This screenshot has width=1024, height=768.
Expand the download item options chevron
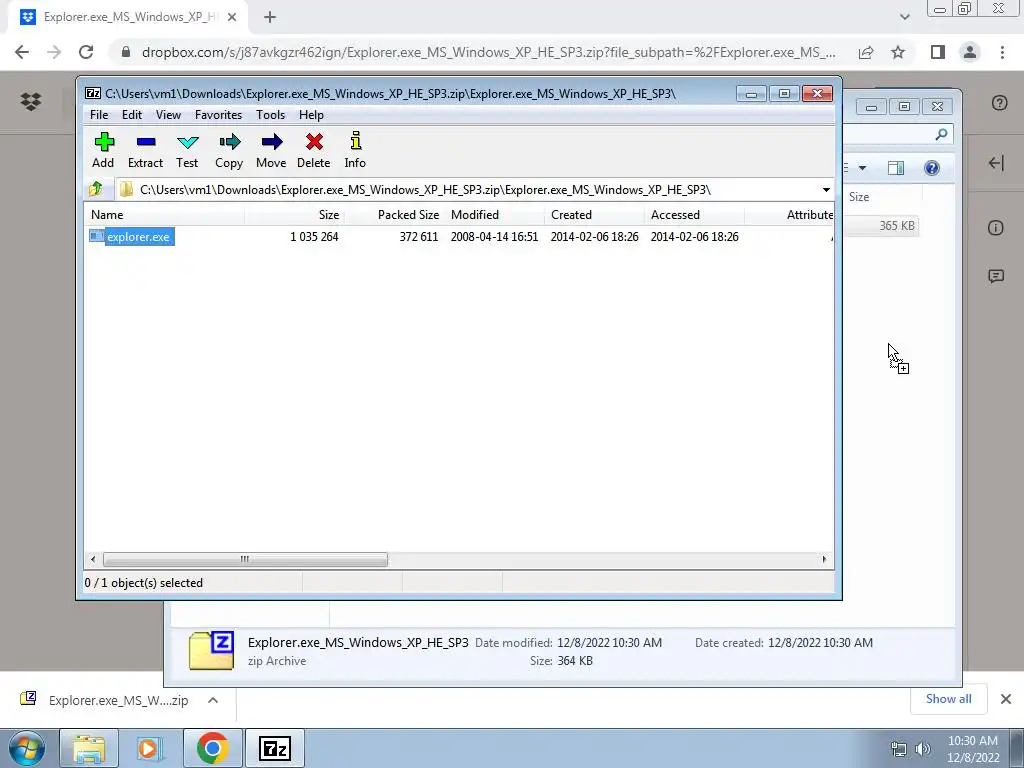(x=213, y=700)
